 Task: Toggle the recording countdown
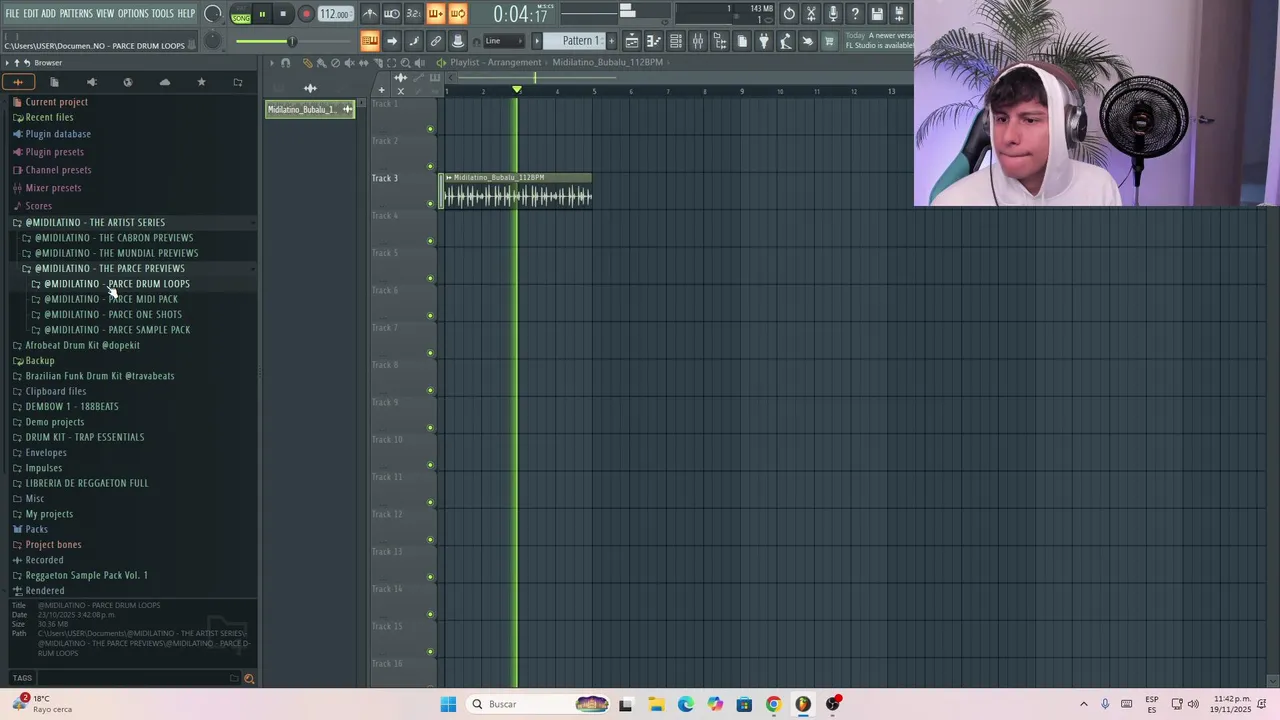coord(413,14)
